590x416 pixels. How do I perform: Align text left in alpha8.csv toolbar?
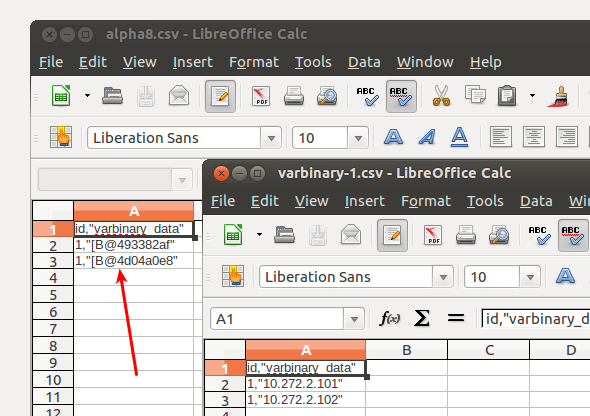coord(501,137)
